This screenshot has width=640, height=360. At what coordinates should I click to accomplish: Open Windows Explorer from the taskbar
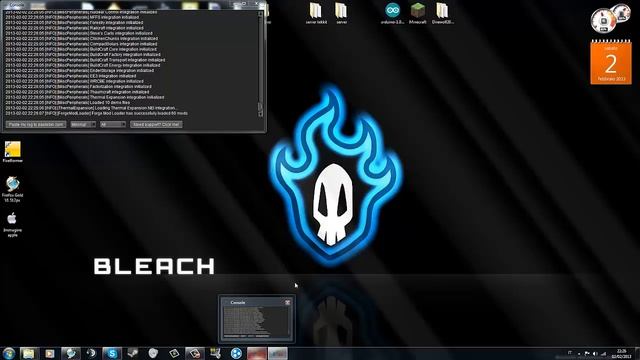(x=29, y=353)
